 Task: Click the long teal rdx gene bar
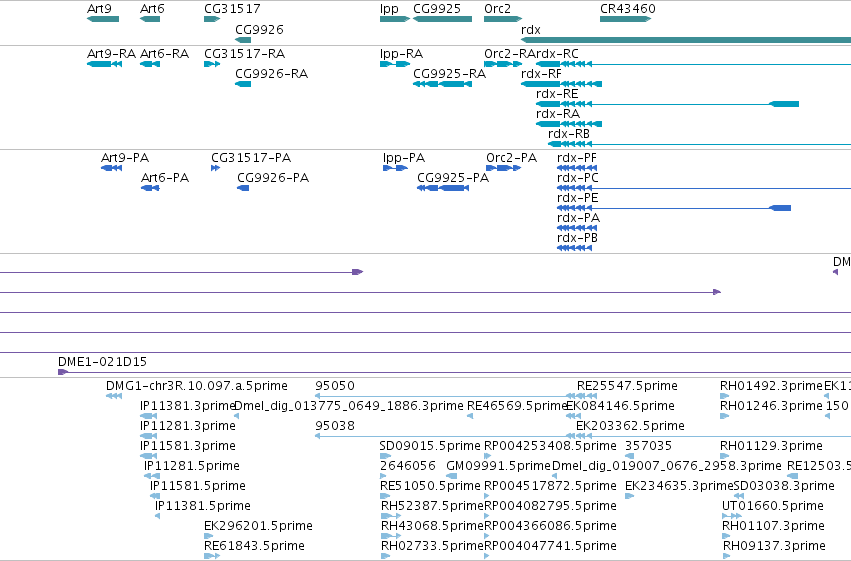click(686, 40)
